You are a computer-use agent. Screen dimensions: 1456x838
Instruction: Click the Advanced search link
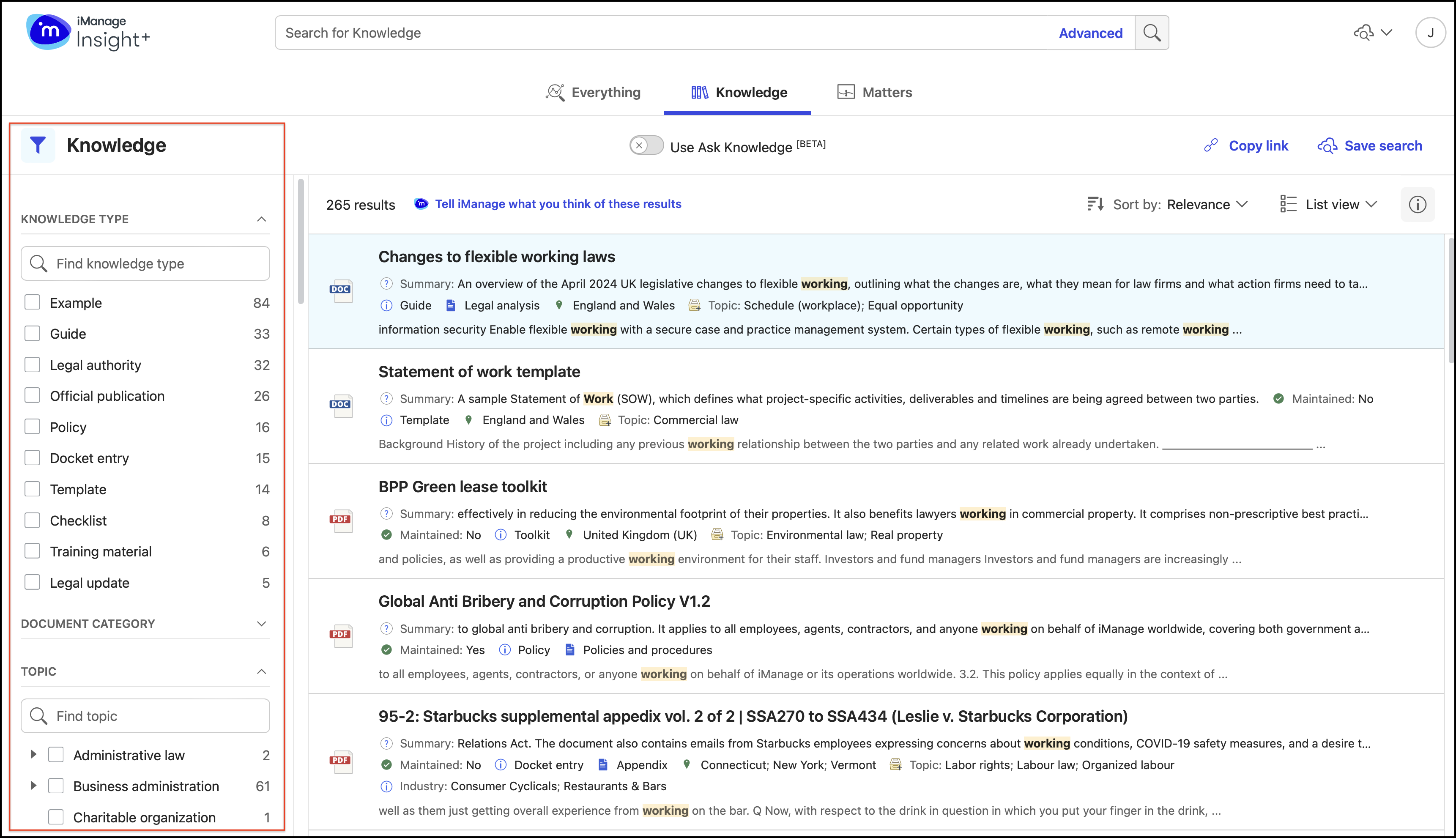(1090, 33)
